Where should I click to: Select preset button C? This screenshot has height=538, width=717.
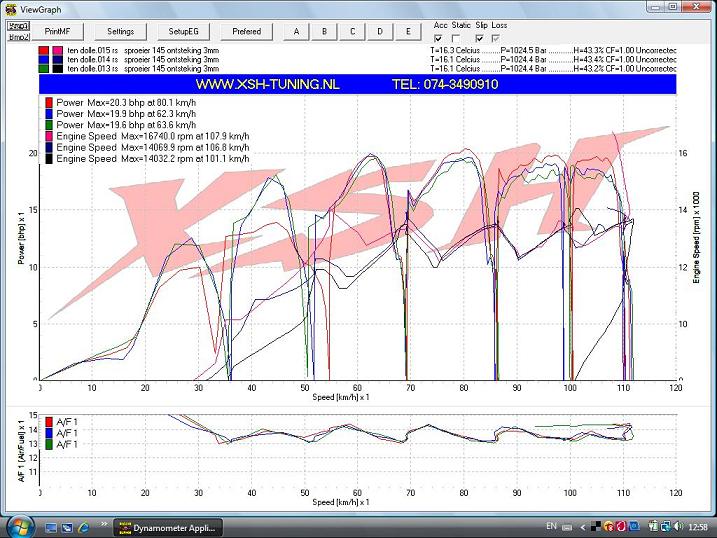[x=352, y=32]
